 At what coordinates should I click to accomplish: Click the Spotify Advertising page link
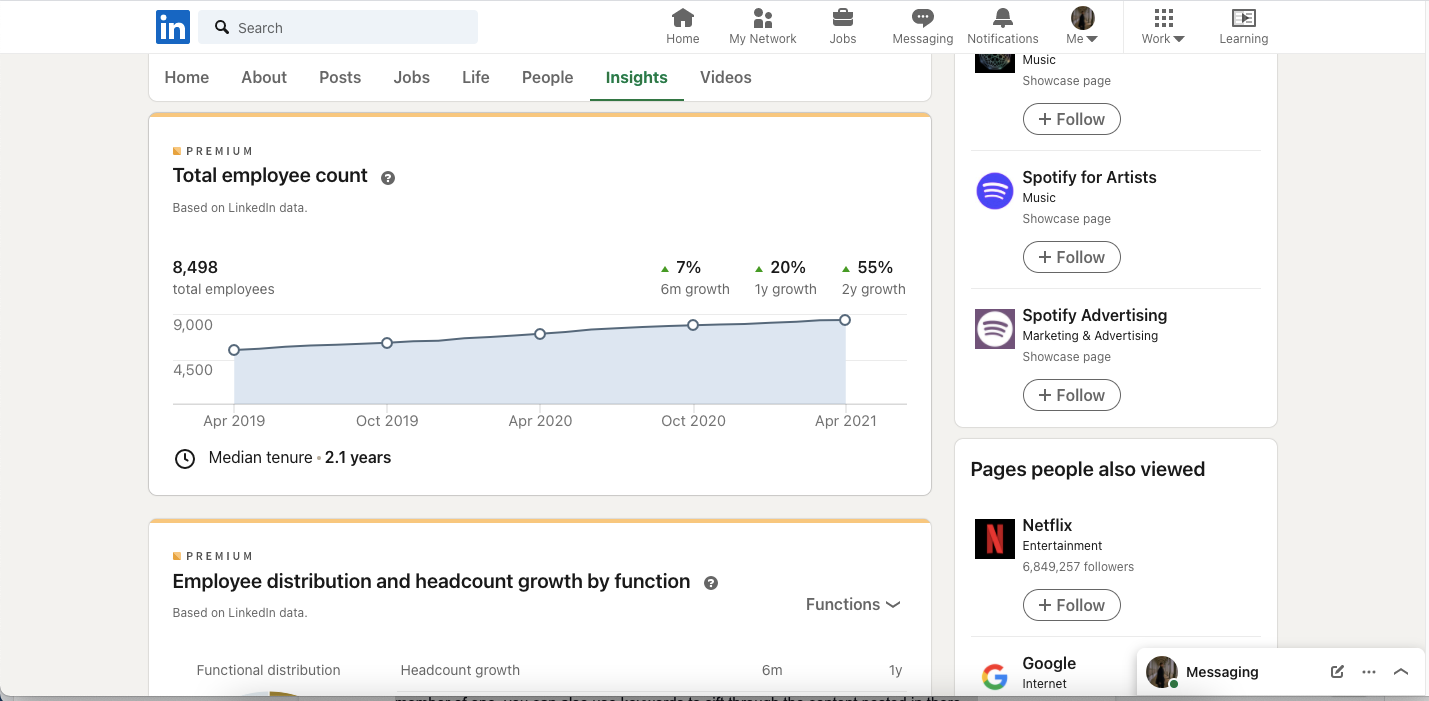1094,315
